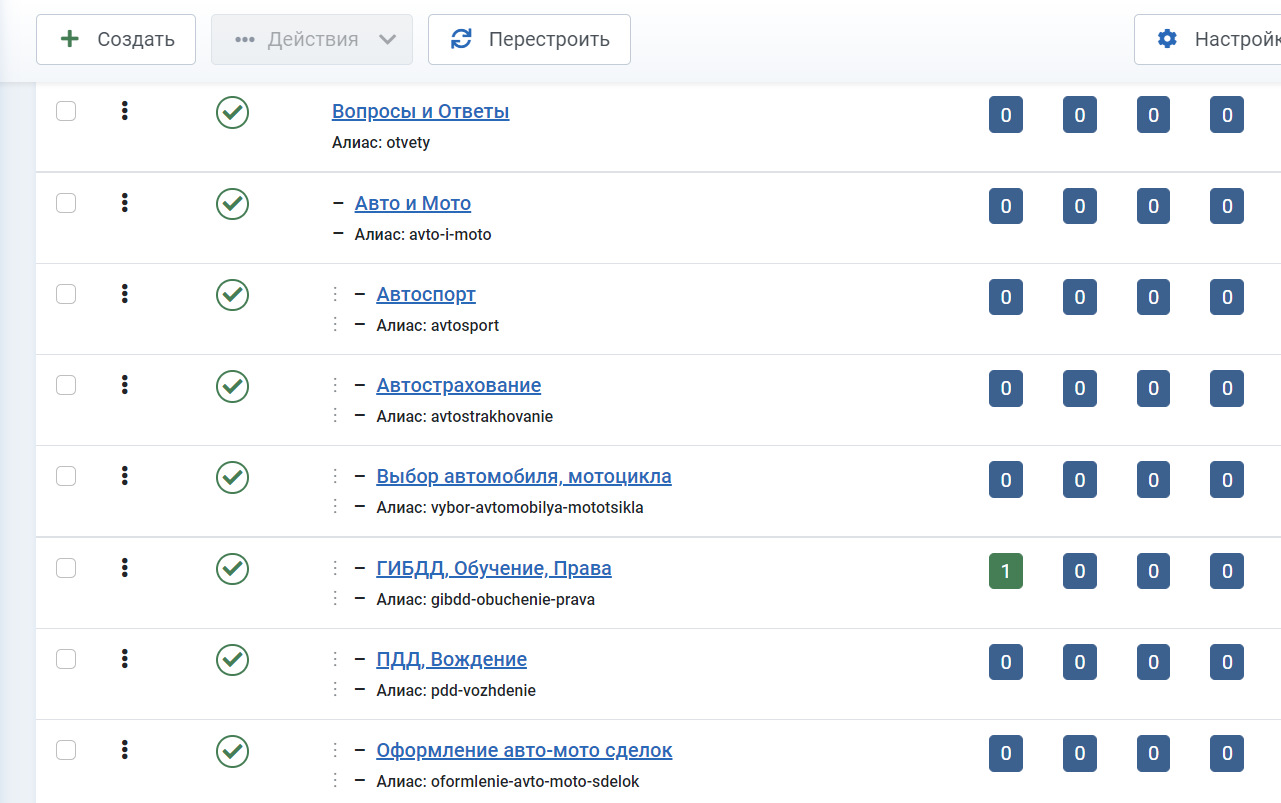This screenshot has width=1281, height=803.
Task: Click first blue 0 badge for Авто и Мото
Action: click(1005, 206)
